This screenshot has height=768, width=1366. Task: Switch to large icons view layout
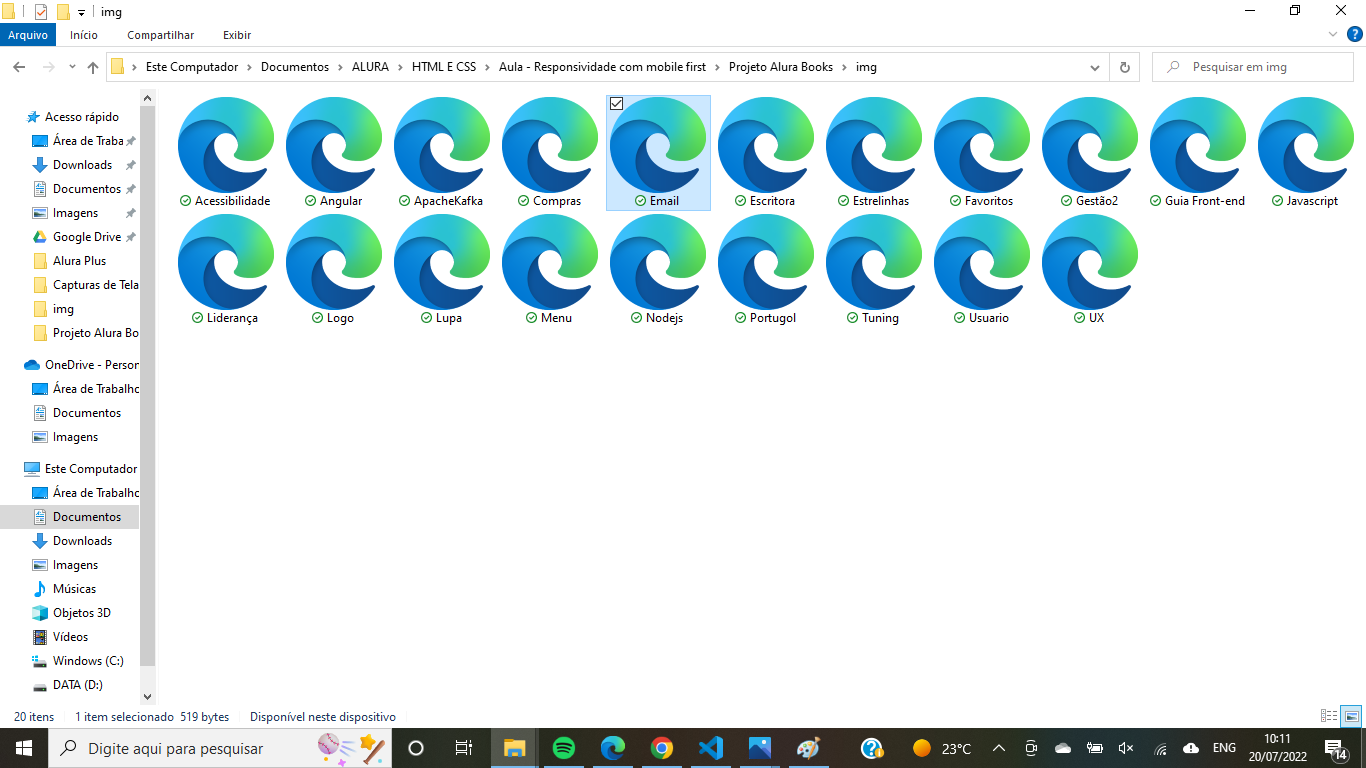pyautogui.click(x=1351, y=717)
